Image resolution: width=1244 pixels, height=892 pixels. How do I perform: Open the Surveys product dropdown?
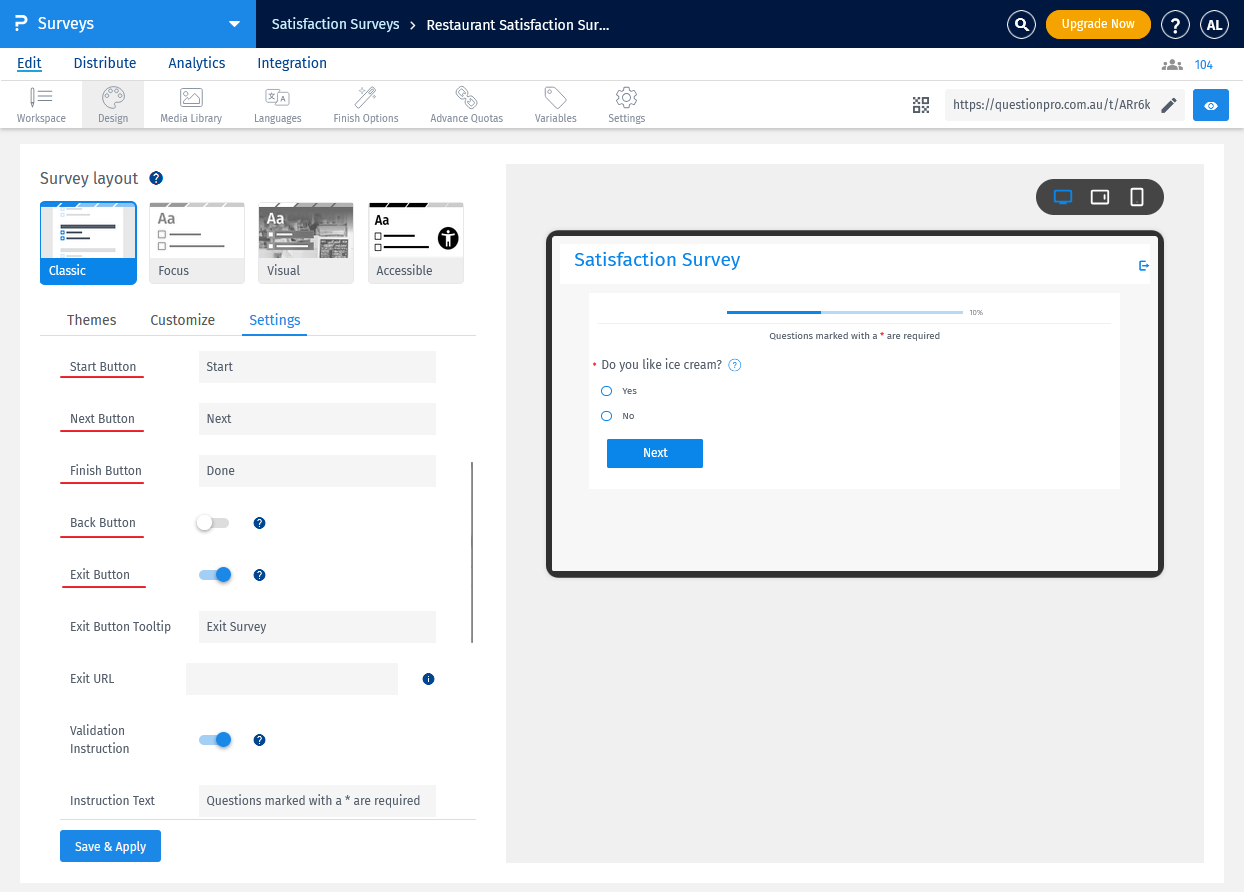click(234, 23)
